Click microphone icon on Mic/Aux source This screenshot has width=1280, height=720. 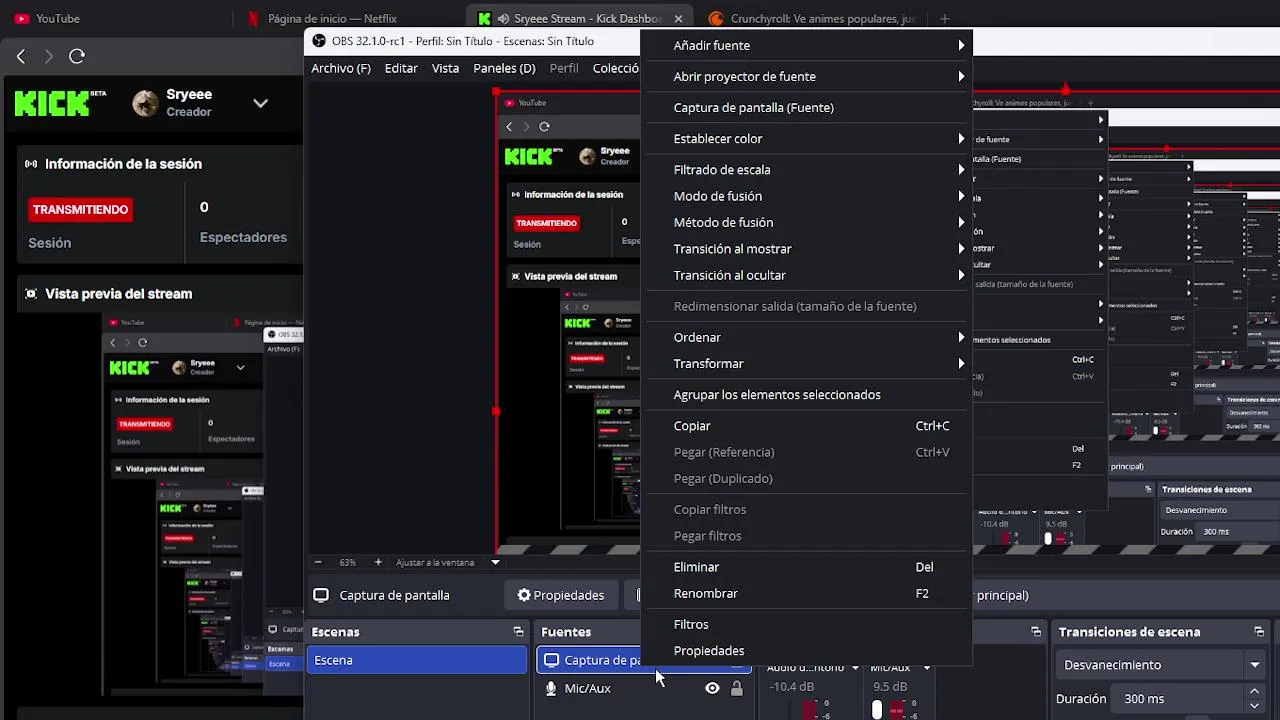[551, 688]
